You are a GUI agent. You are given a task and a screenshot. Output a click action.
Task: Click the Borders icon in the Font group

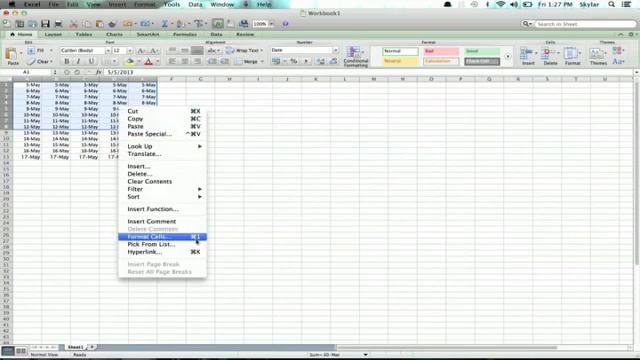(108, 62)
